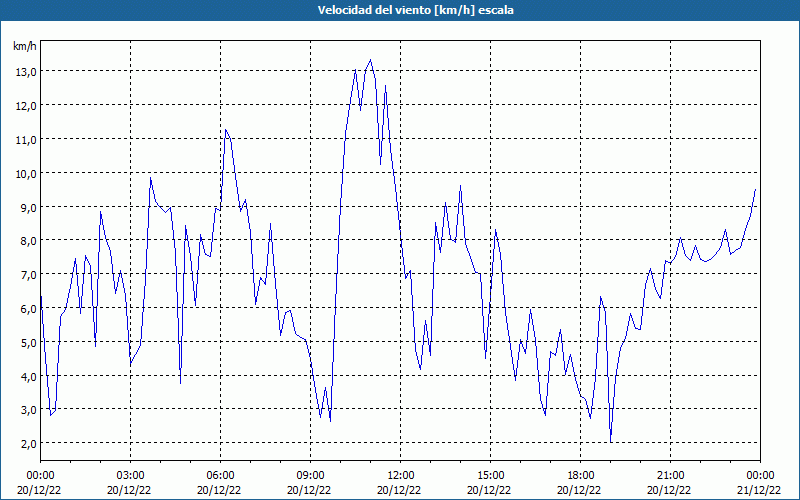This screenshot has height=500, width=800.
Task: Click the chart title 'Velocidad del viento [km/h] escala'
Action: coord(415,10)
